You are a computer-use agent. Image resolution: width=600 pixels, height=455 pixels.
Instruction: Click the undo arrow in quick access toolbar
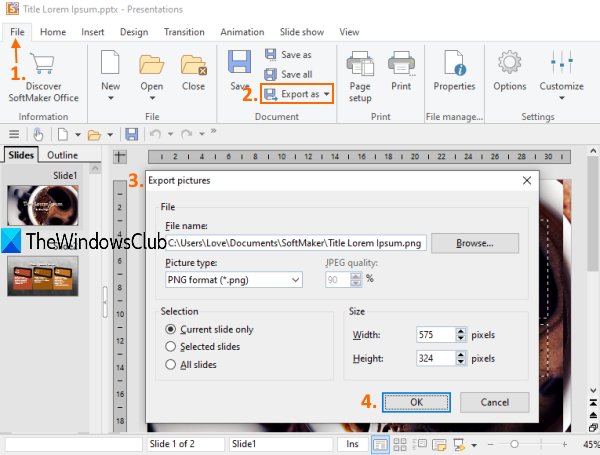pyautogui.click(x=155, y=134)
